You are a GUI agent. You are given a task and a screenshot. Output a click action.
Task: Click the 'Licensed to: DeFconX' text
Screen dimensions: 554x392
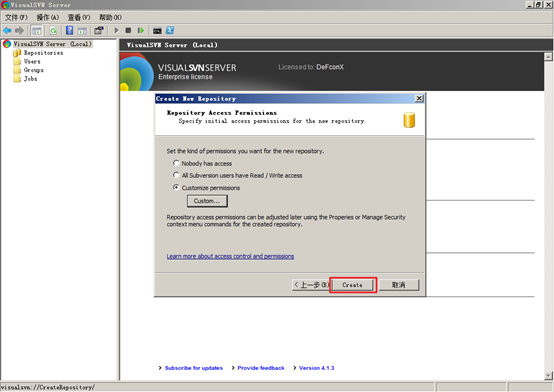coord(311,67)
